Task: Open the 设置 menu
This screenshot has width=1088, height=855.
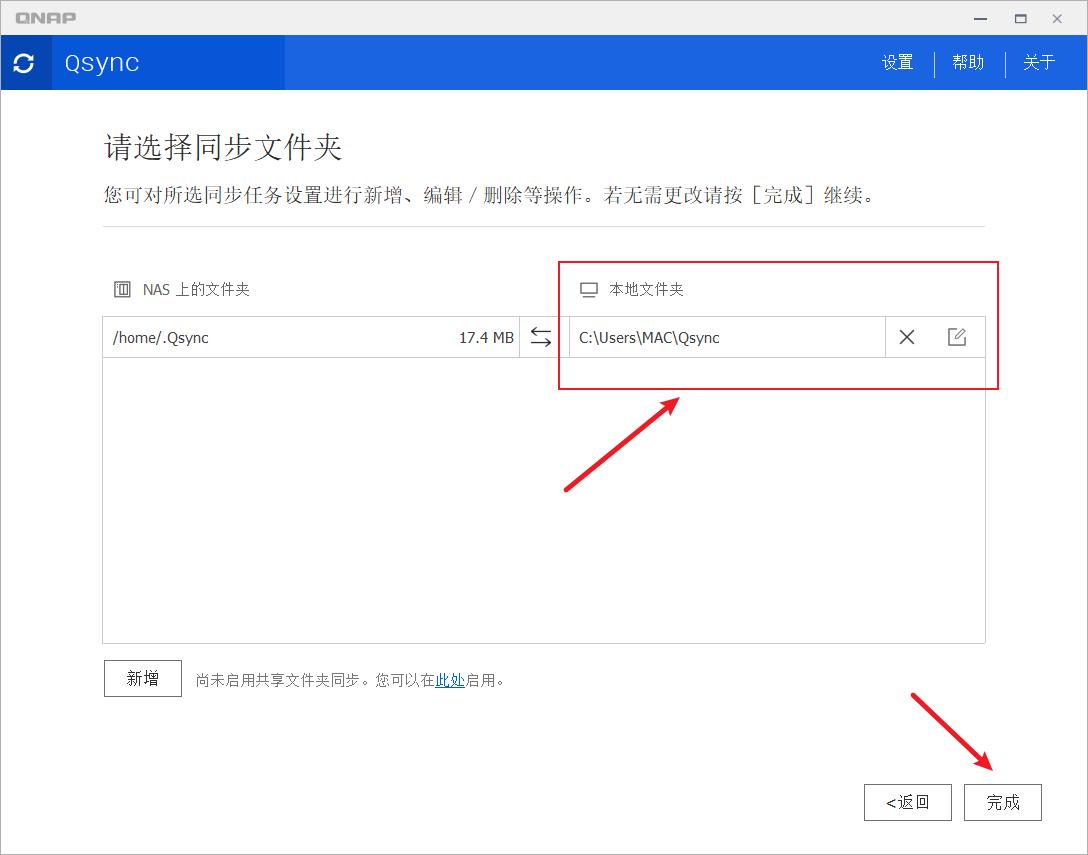Action: click(x=897, y=62)
